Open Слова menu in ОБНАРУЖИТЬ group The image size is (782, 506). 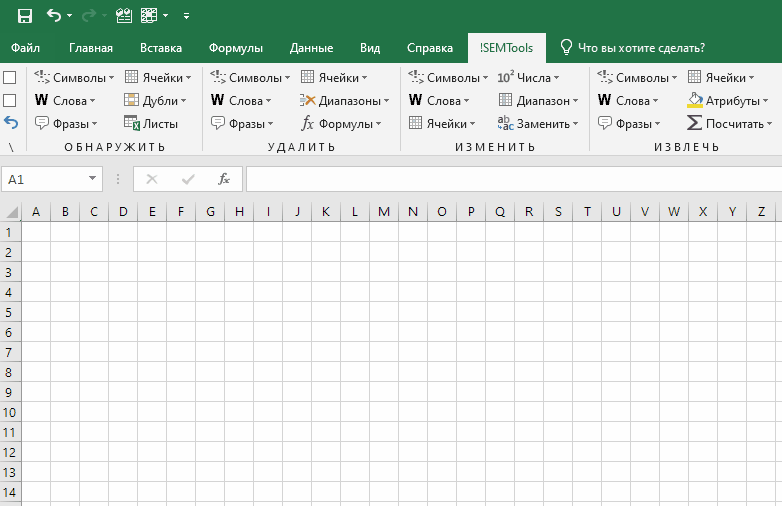pyautogui.click(x=64, y=101)
